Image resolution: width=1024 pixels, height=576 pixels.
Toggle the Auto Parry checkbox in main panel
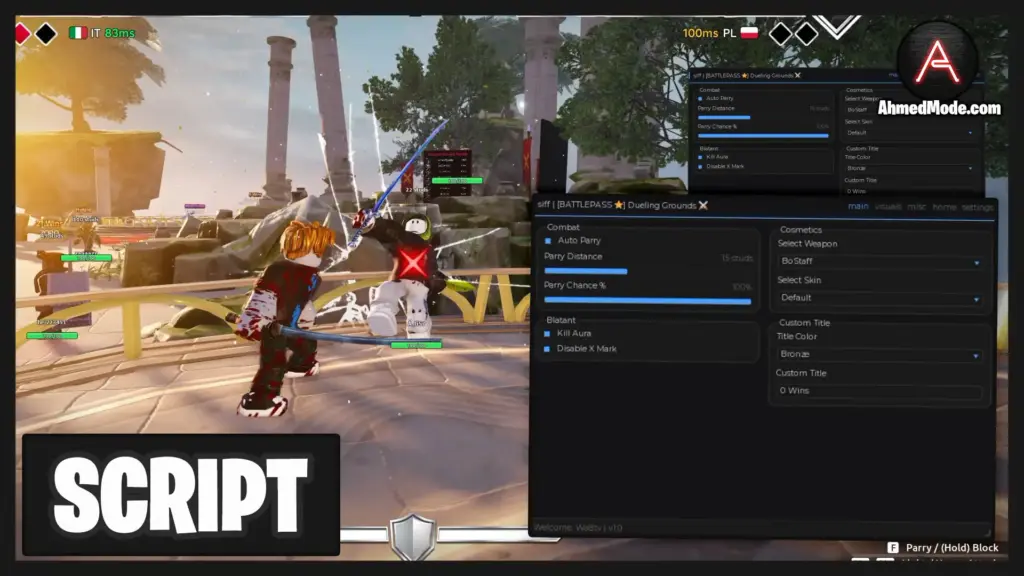click(x=548, y=241)
